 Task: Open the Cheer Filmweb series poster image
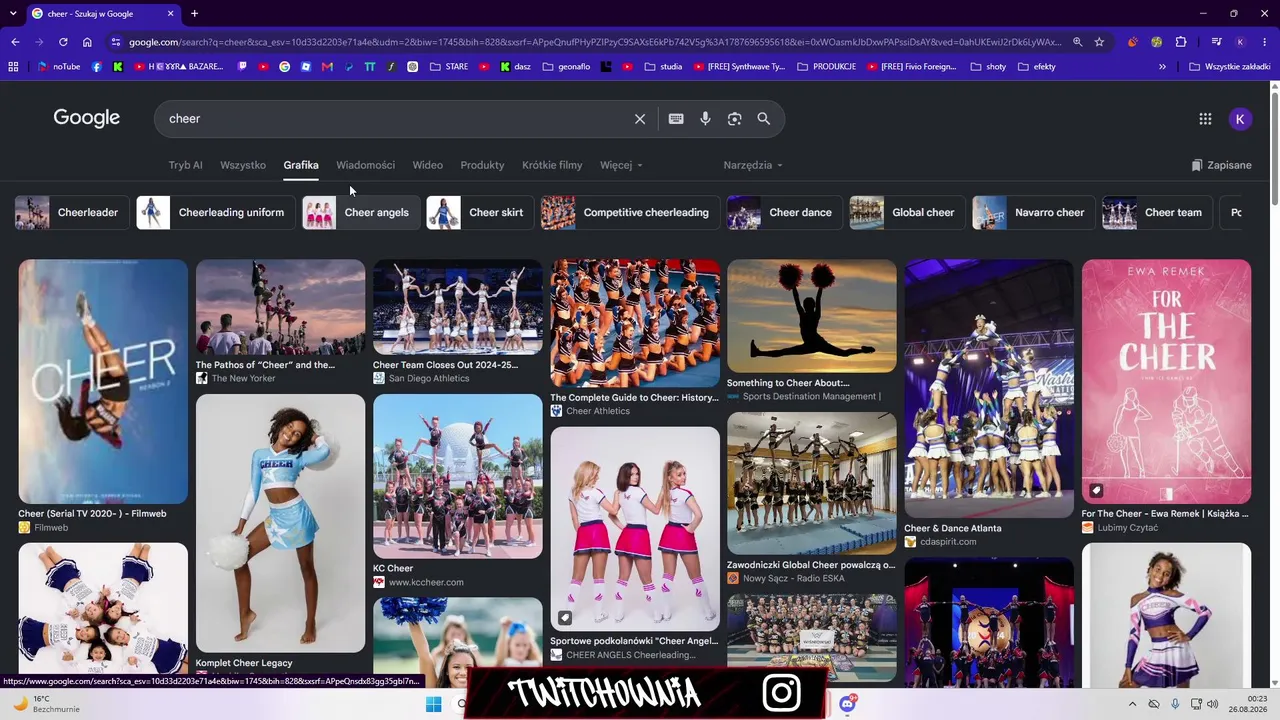(x=103, y=382)
